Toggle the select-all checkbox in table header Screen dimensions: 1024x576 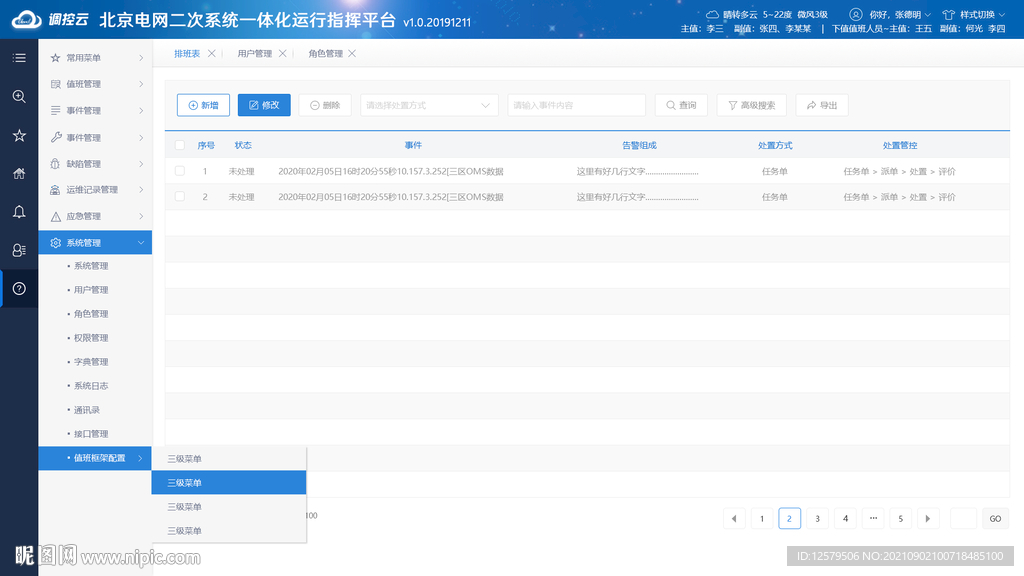click(180, 145)
